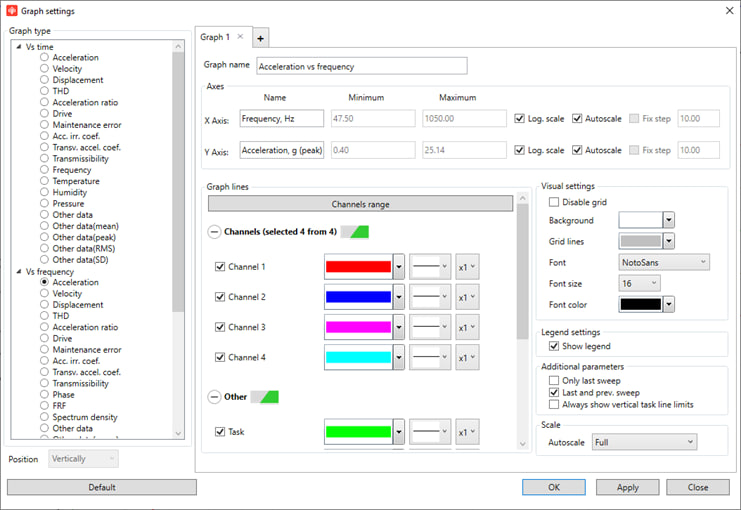The height and width of the screenshot is (510, 741).
Task: Click the Graph name input field
Action: point(362,66)
